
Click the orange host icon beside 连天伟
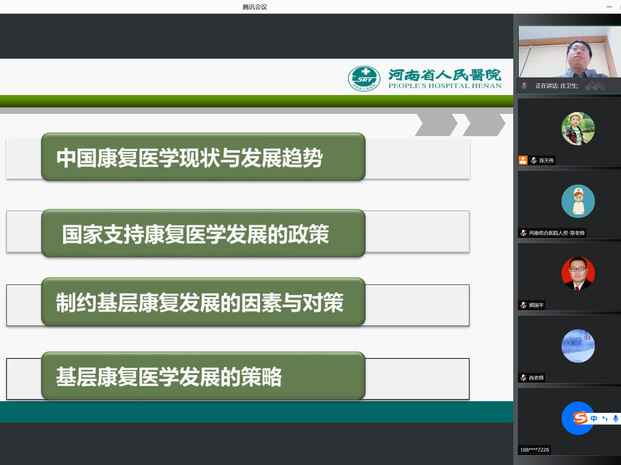(x=523, y=160)
